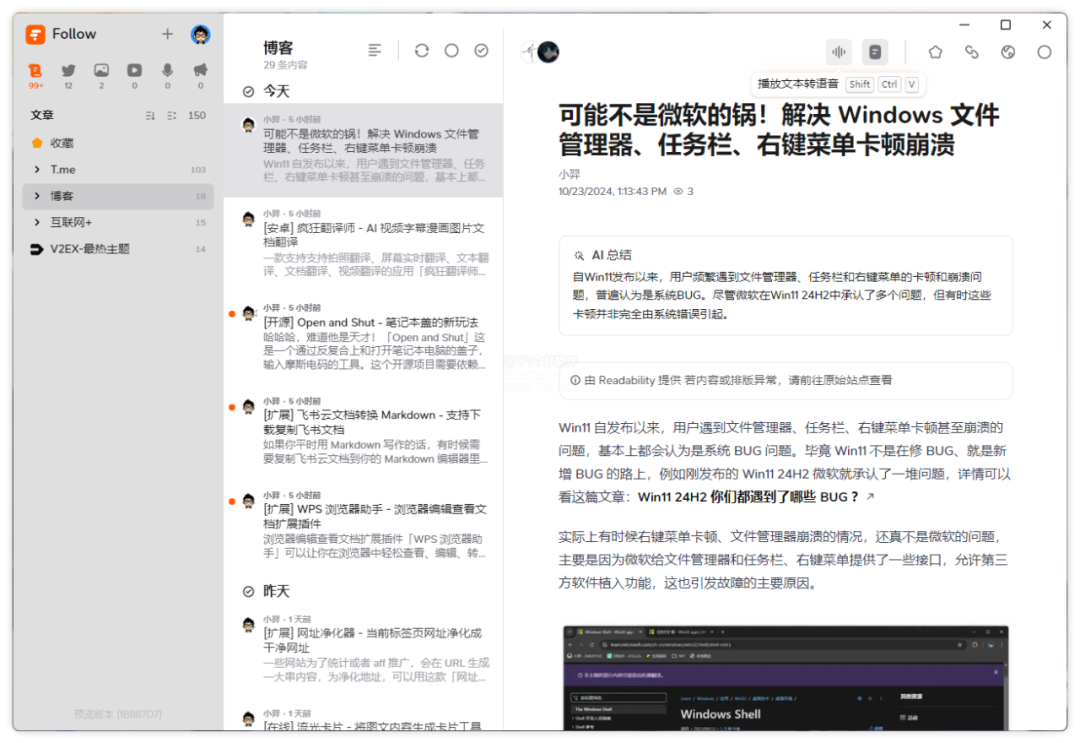Viewport: 1080px width, 743px height.
Task: Add a new feed with plus icon
Action: 167,34
